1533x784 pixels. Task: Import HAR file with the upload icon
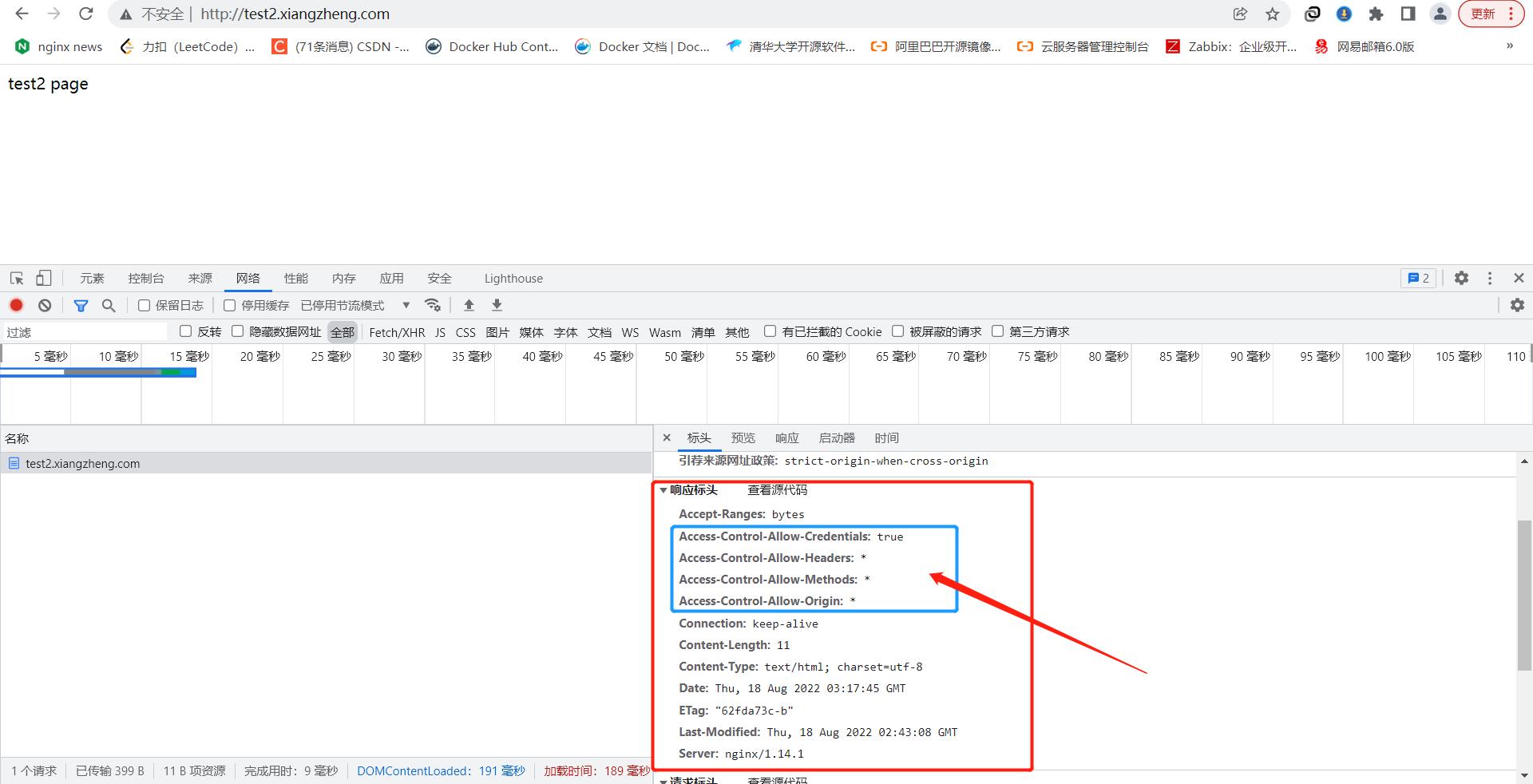point(469,305)
